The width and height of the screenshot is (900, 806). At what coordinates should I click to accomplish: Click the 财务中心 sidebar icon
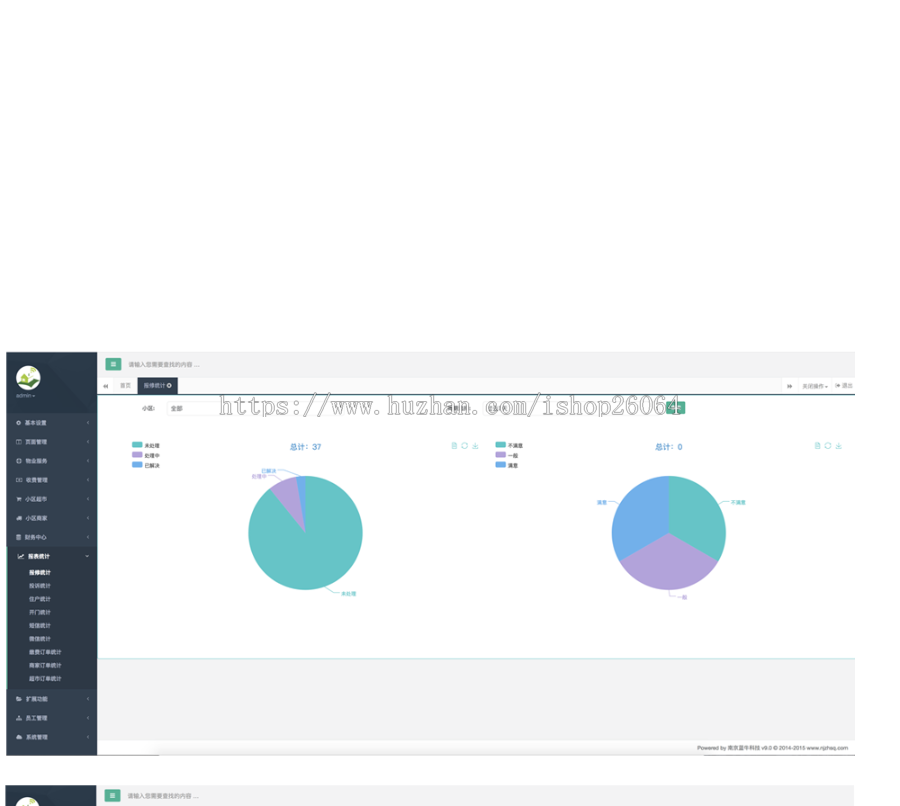click(x=18, y=537)
